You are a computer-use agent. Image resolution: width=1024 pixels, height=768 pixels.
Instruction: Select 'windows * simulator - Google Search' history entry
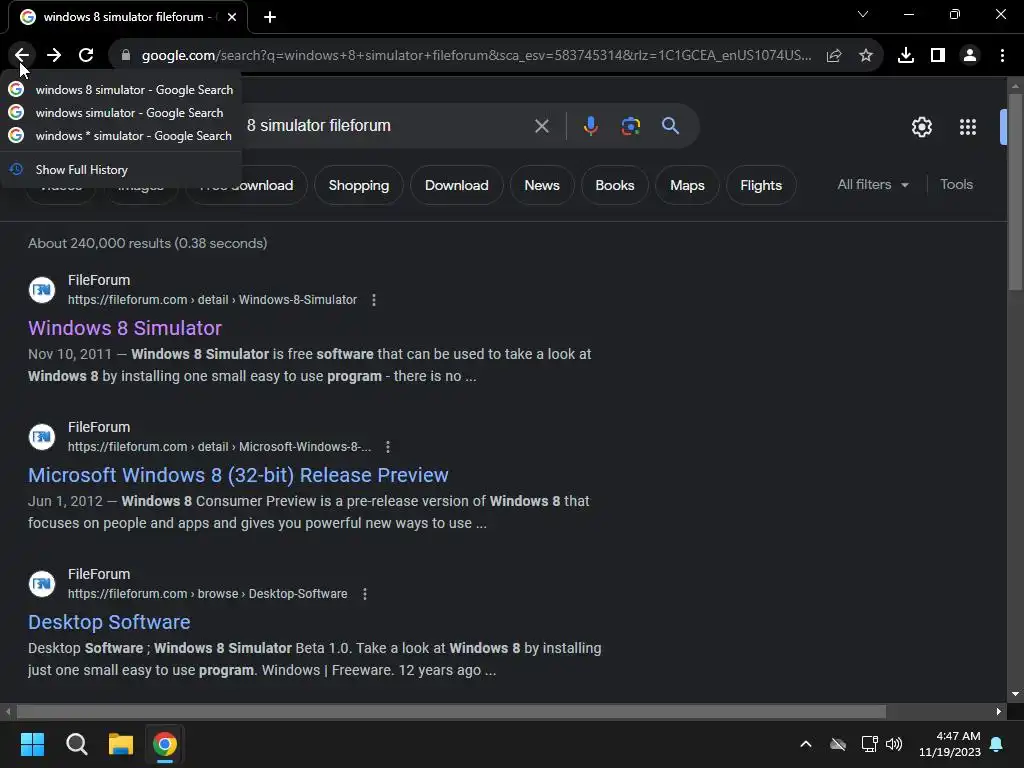[121, 135]
